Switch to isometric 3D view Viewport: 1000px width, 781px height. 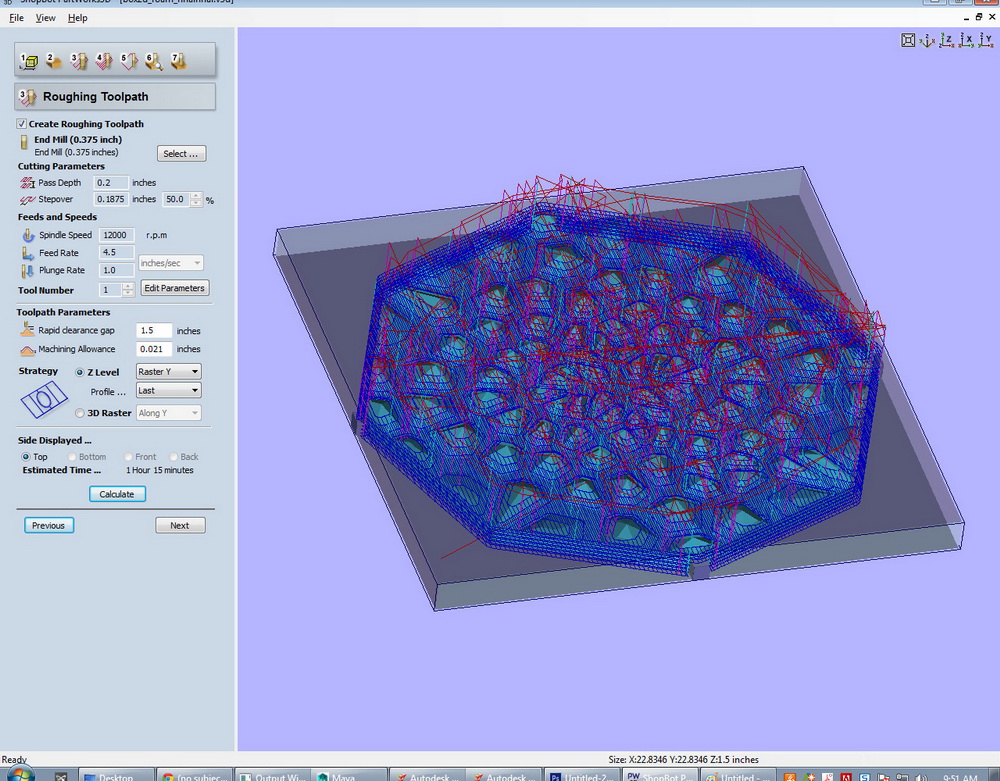927,40
